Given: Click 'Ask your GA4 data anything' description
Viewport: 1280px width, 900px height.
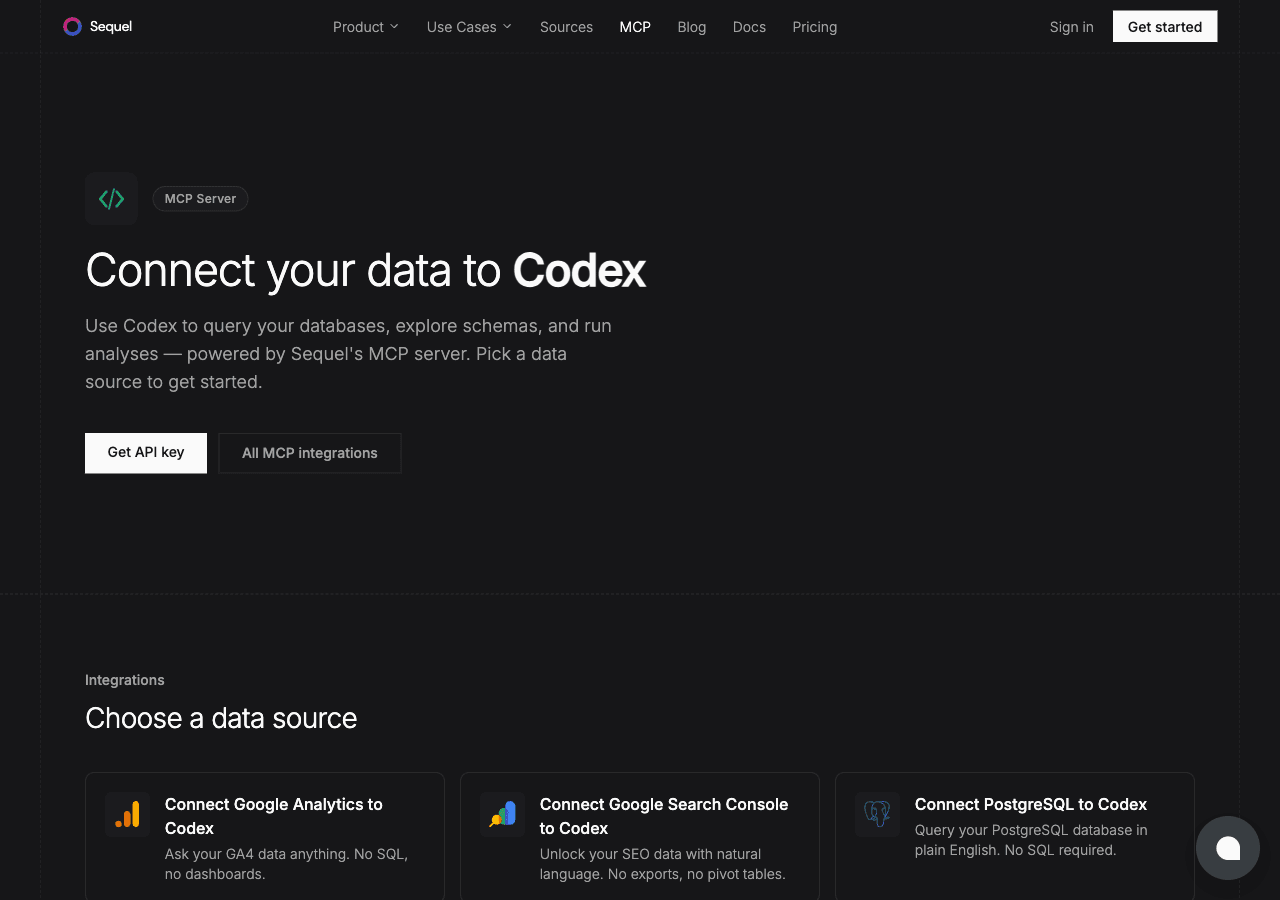Looking at the screenshot, I should [x=286, y=864].
